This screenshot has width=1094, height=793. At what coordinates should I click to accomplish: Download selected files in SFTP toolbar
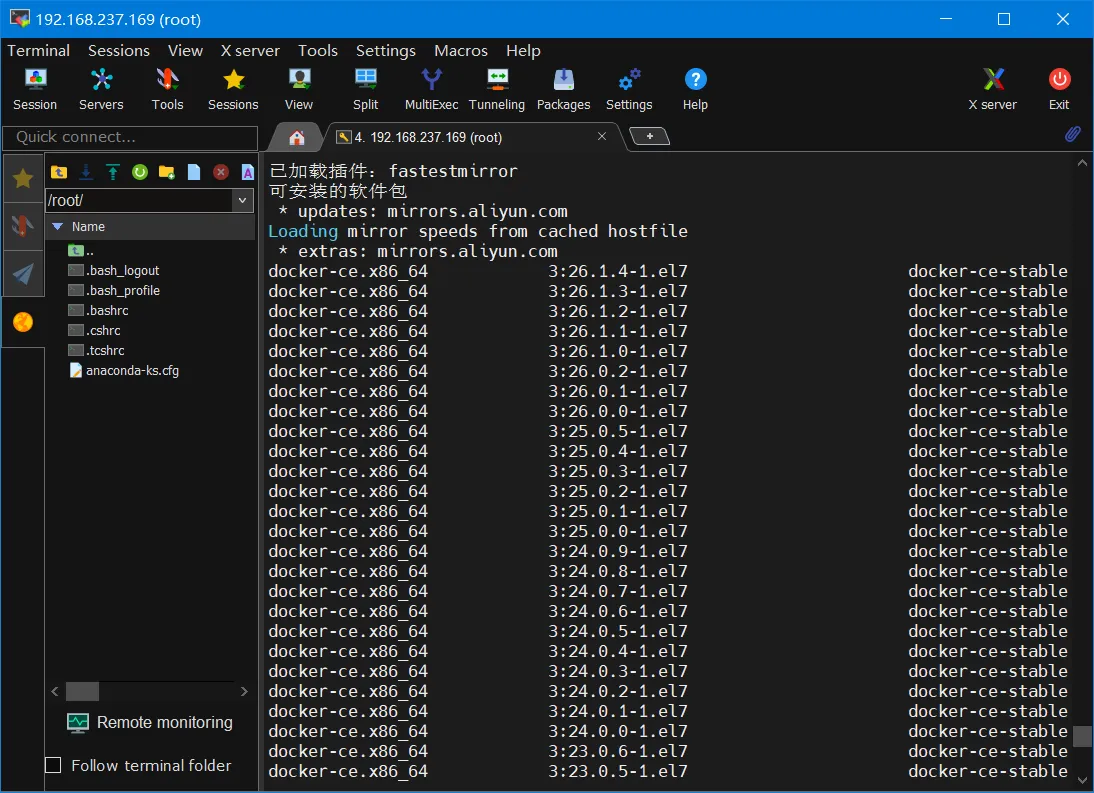[x=86, y=172]
